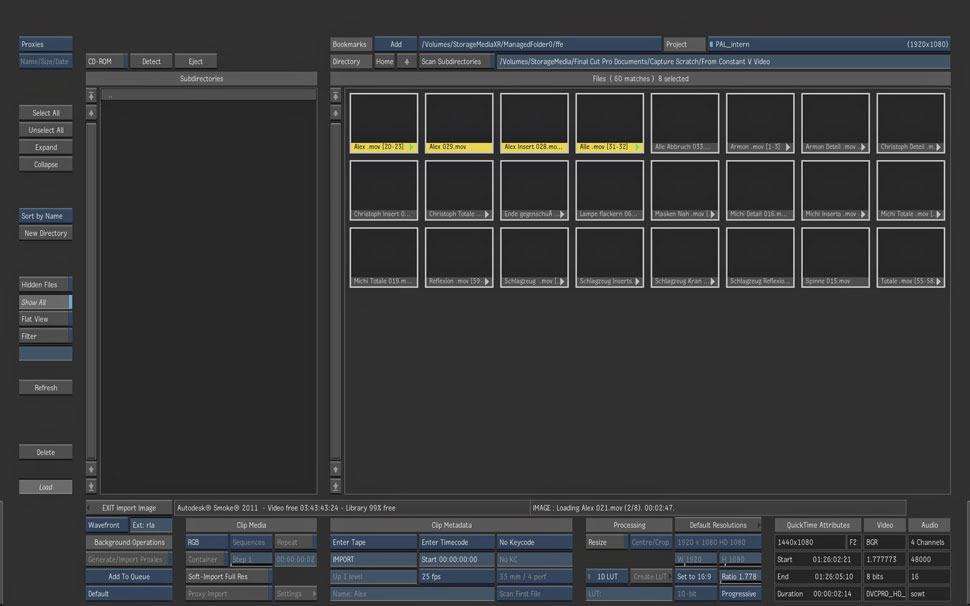Click jump-to-top arrow in the Files panel
Viewport: 970px width, 606px height.
(x=336, y=96)
